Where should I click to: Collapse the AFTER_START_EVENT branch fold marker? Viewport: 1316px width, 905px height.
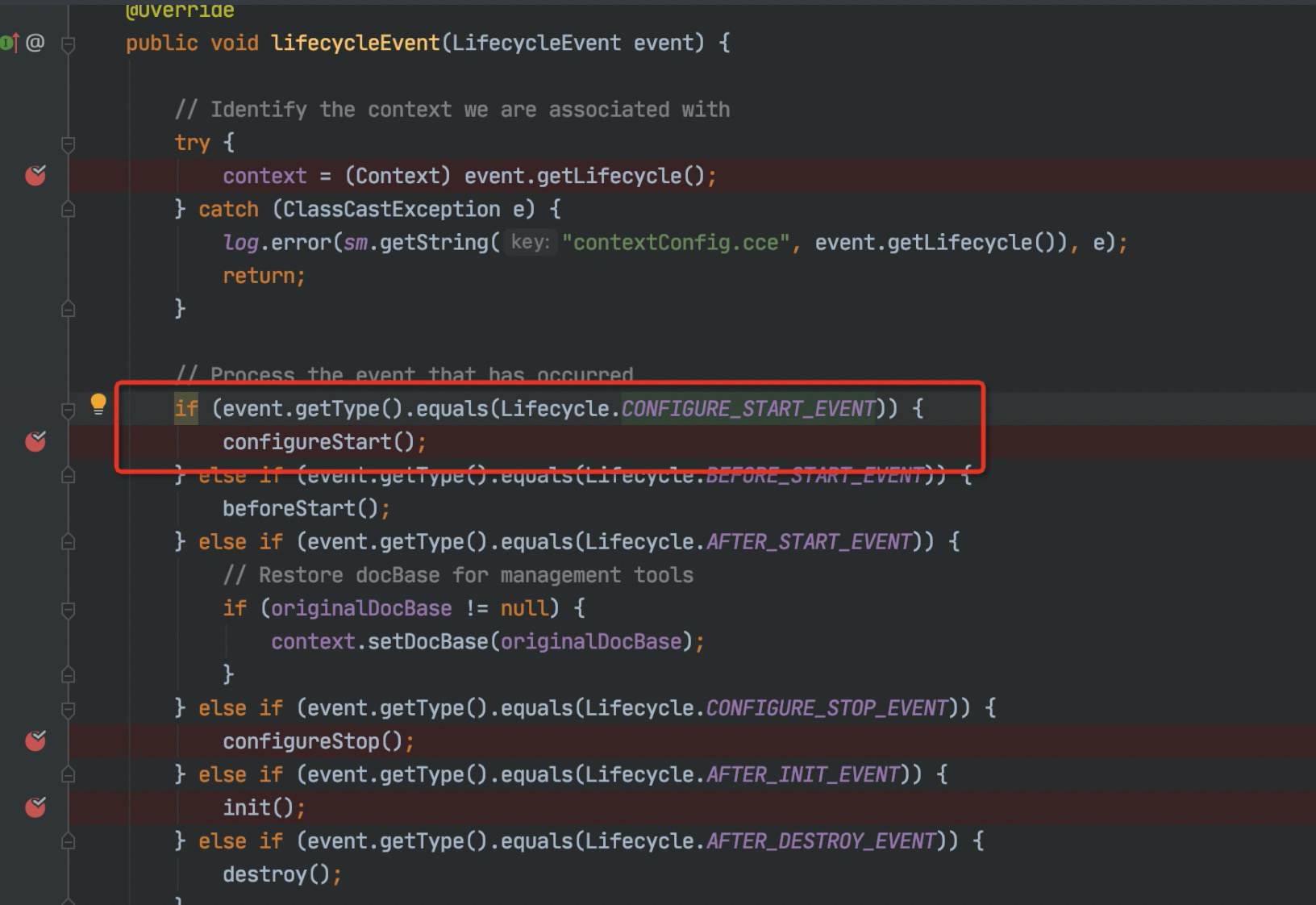[x=69, y=541]
